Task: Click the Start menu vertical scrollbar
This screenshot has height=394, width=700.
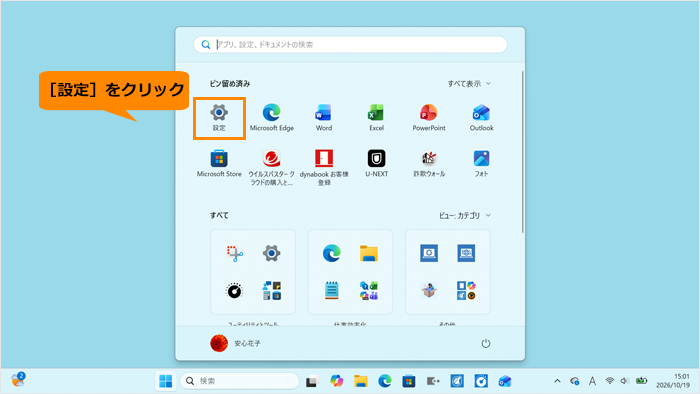Action: 522,152
